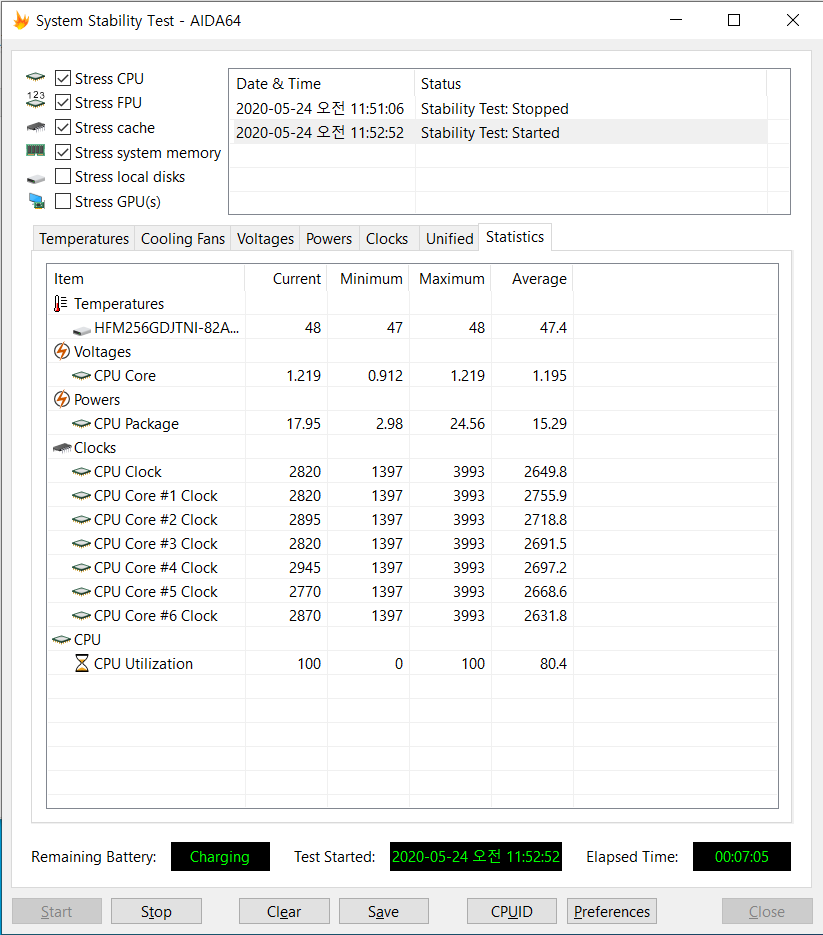Screen dimensions: 823x935
Task: Click the chip icon next to CPU Core #5 Clock
Action: pos(82,592)
